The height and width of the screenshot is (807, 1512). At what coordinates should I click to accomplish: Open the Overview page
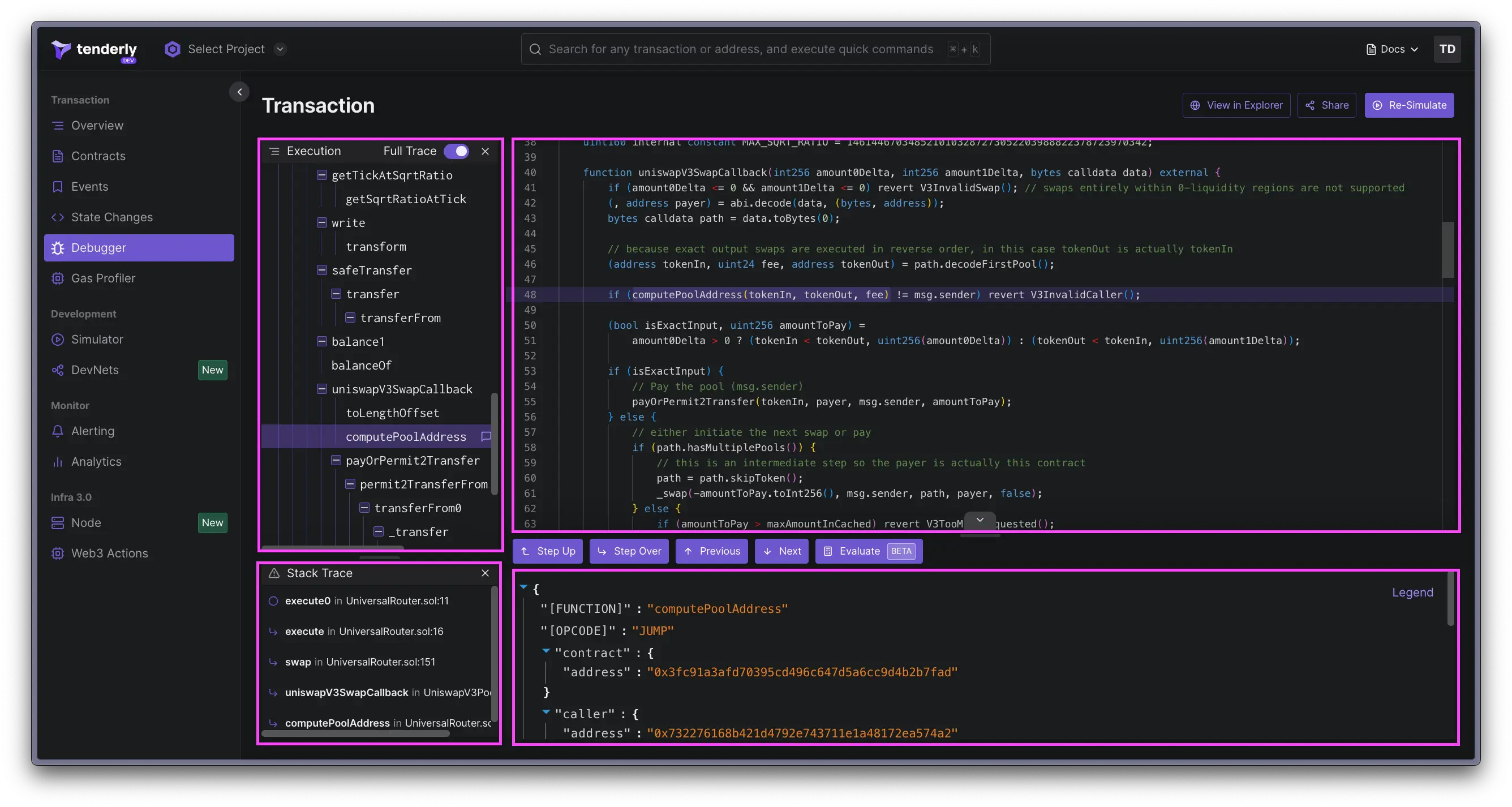pos(139,126)
